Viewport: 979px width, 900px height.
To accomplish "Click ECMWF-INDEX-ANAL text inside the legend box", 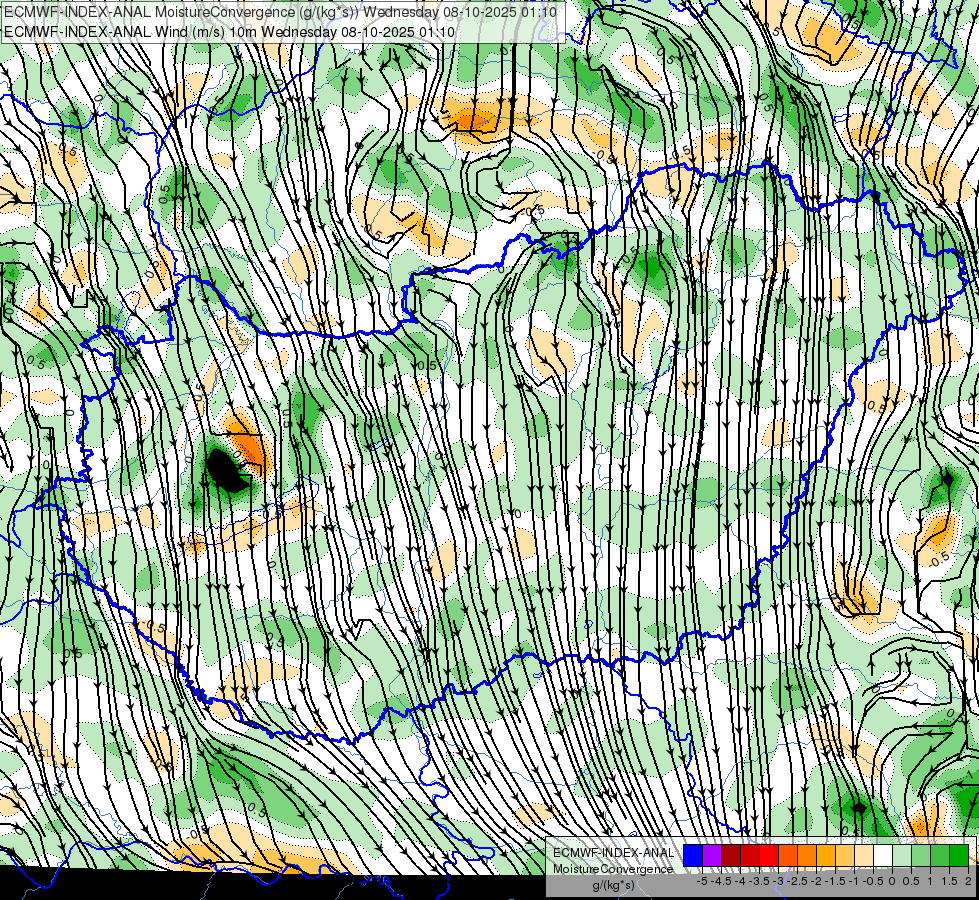I will tap(613, 853).
